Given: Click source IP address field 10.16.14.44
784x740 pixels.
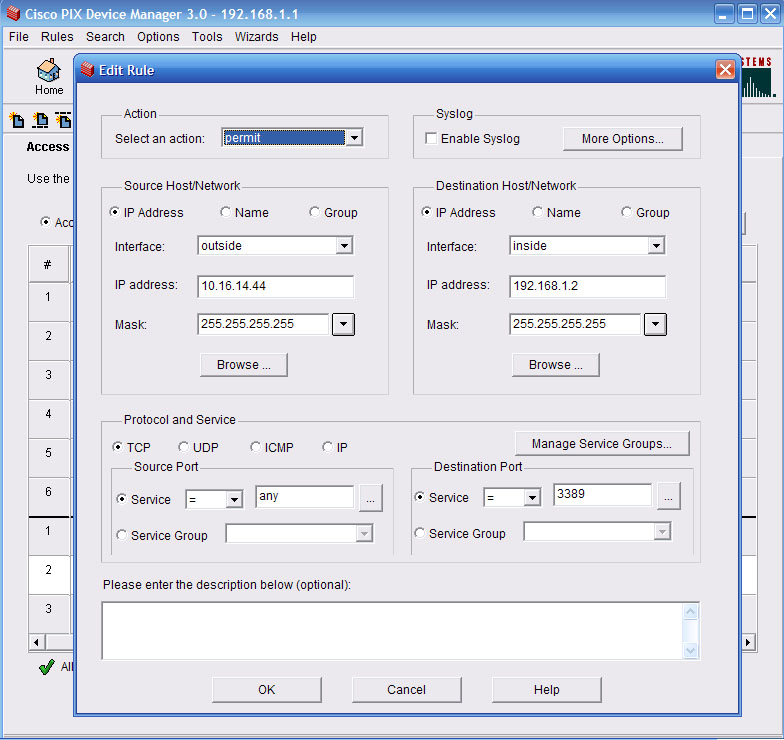Looking at the screenshot, I should point(276,286).
